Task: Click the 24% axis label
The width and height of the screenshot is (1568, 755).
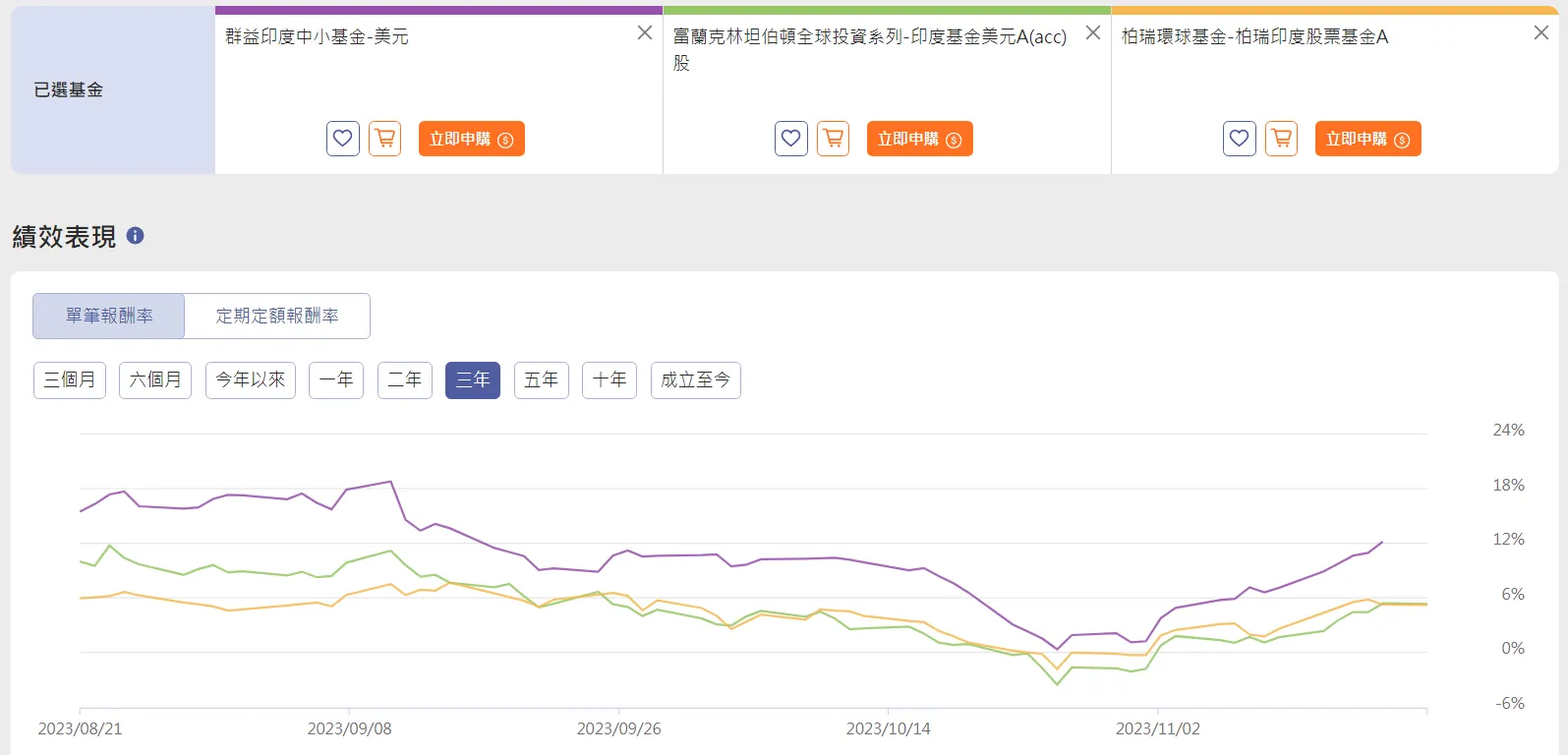Action: click(1508, 431)
